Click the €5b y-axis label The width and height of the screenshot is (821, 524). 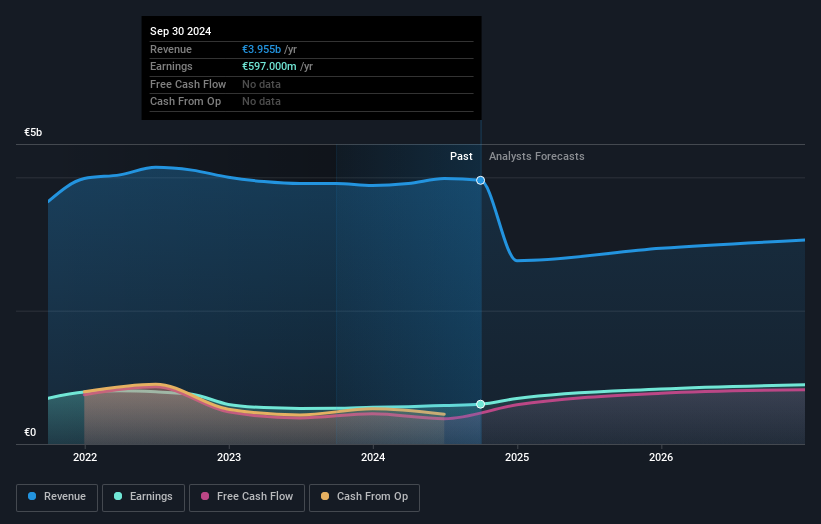click(x=33, y=132)
